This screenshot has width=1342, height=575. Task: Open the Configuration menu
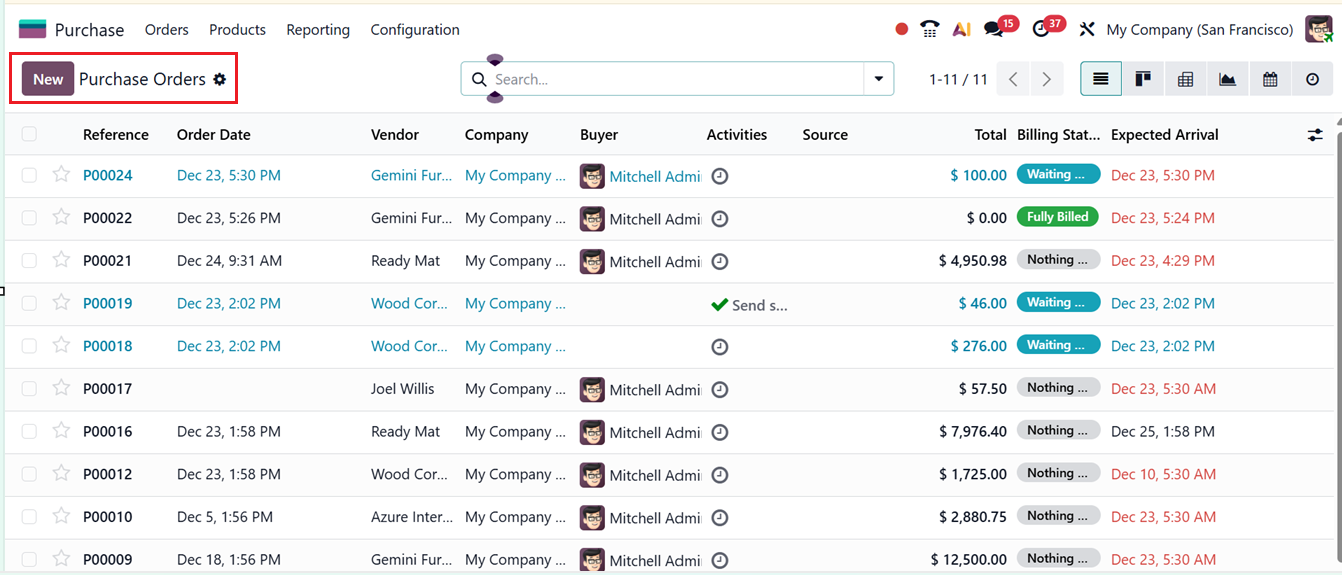tap(415, 30)
